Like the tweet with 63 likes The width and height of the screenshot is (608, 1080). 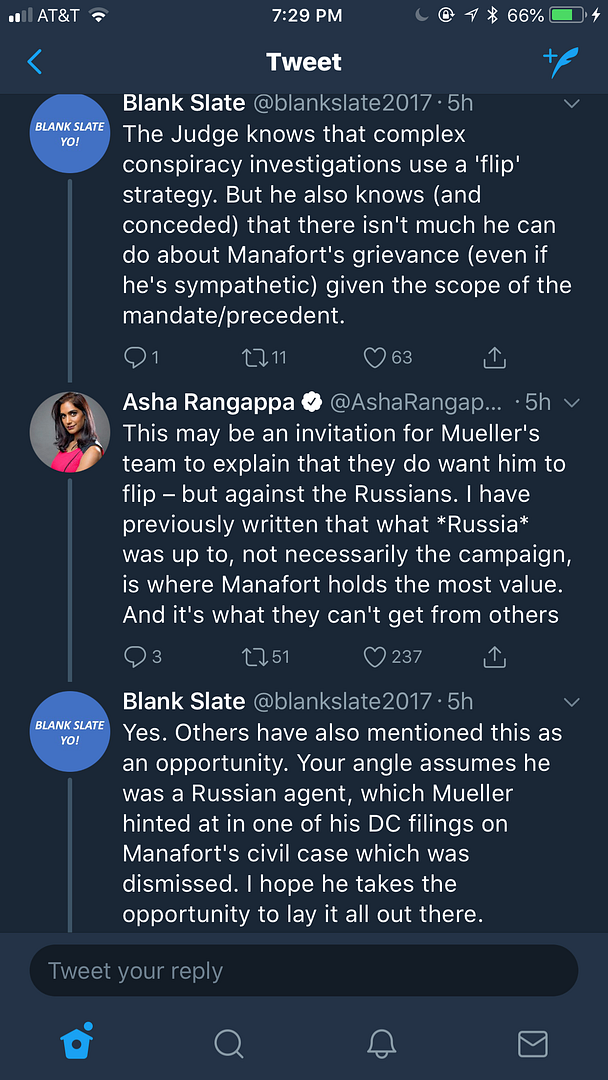[x=374, y=357]
